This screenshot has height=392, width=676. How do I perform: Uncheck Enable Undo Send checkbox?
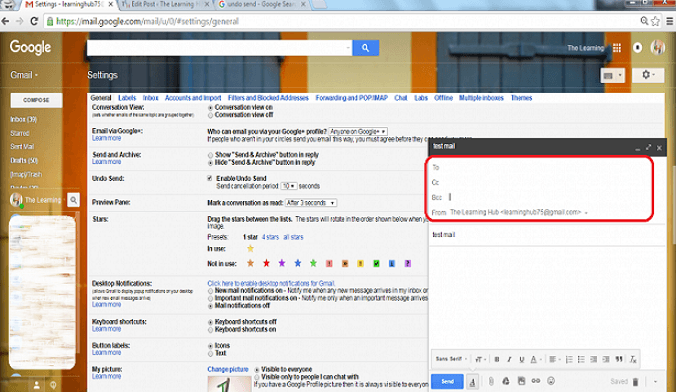click(210, 178)
